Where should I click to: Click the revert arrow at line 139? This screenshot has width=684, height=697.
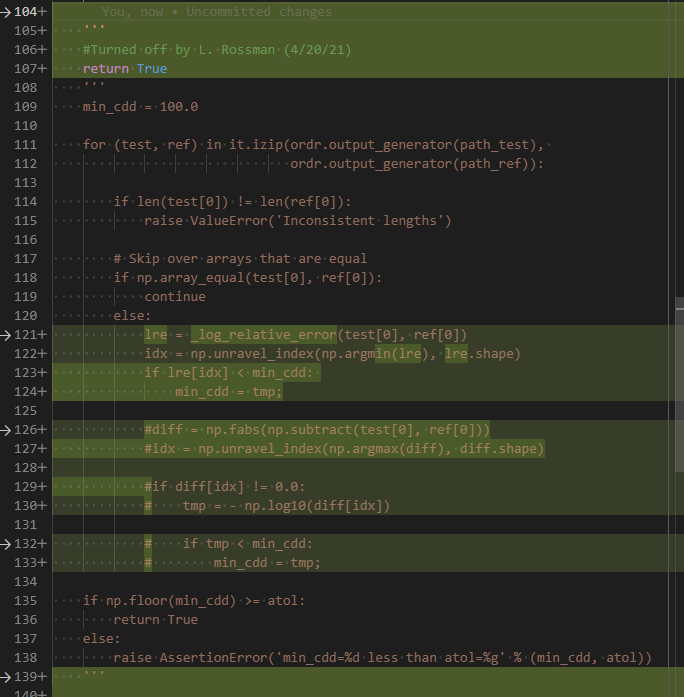pyautogui.click(x=5, y=677)
